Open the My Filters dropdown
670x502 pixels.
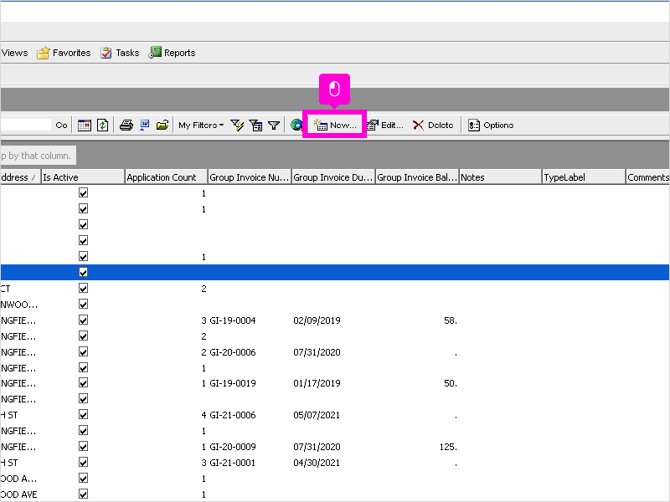201,125
